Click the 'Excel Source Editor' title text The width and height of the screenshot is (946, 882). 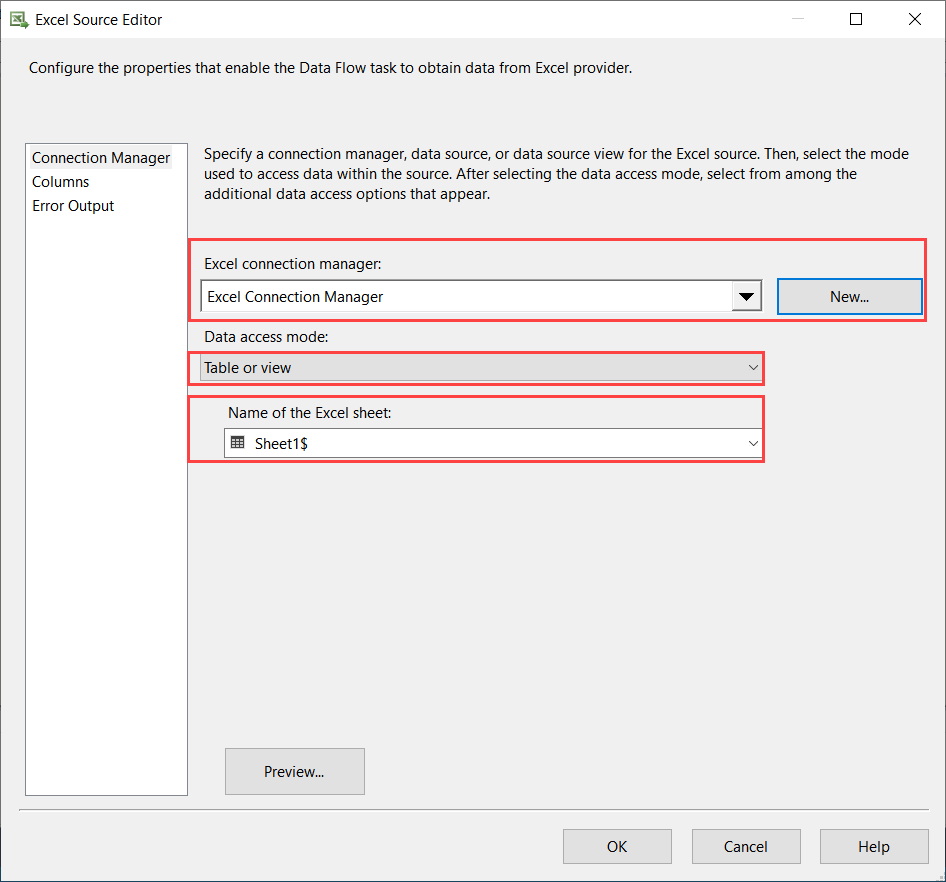point(99,20)
